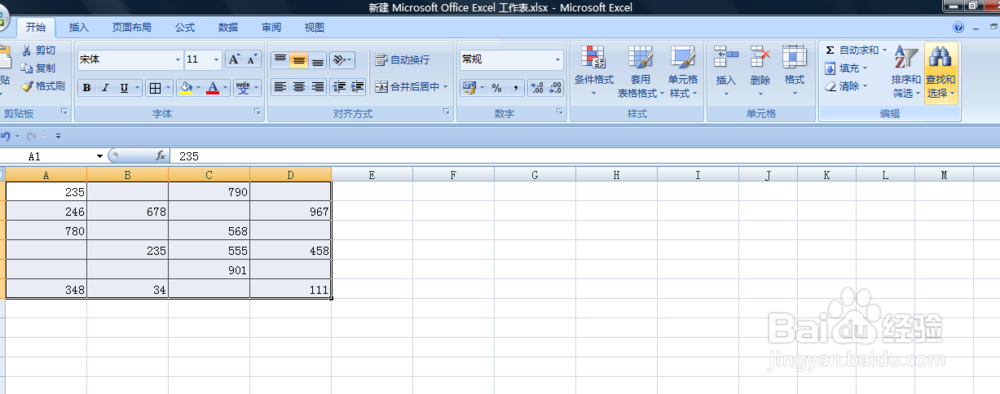Click the Clear (清除) button

pos(846,86)
